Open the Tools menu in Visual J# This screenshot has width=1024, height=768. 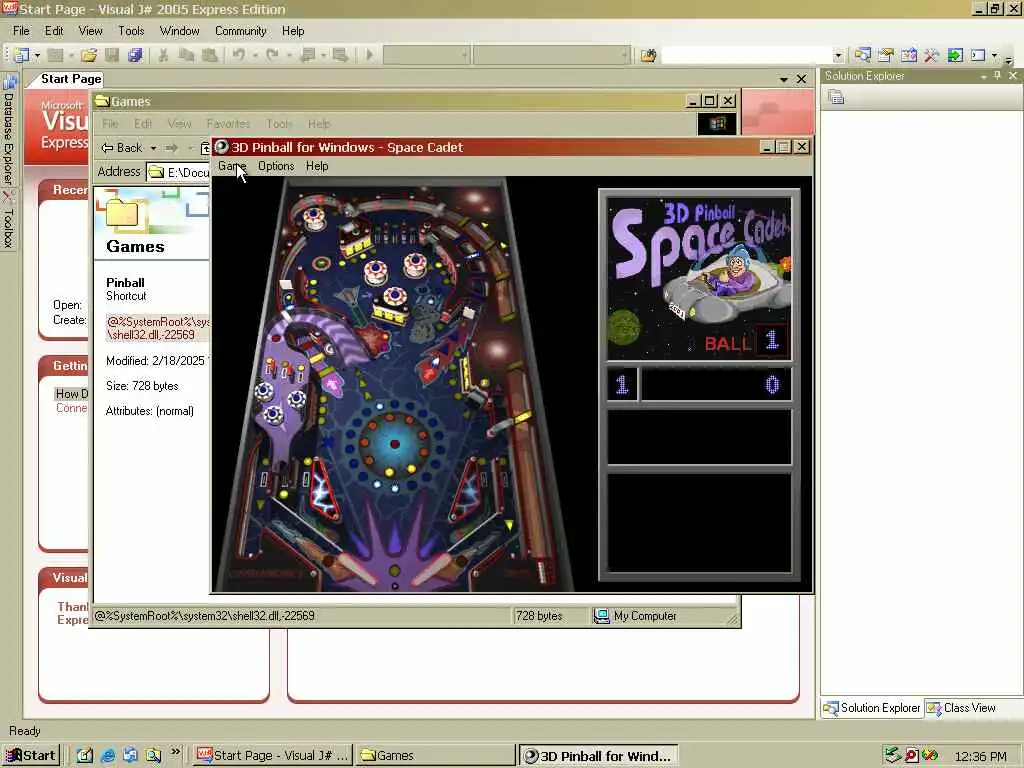[131, 31]
